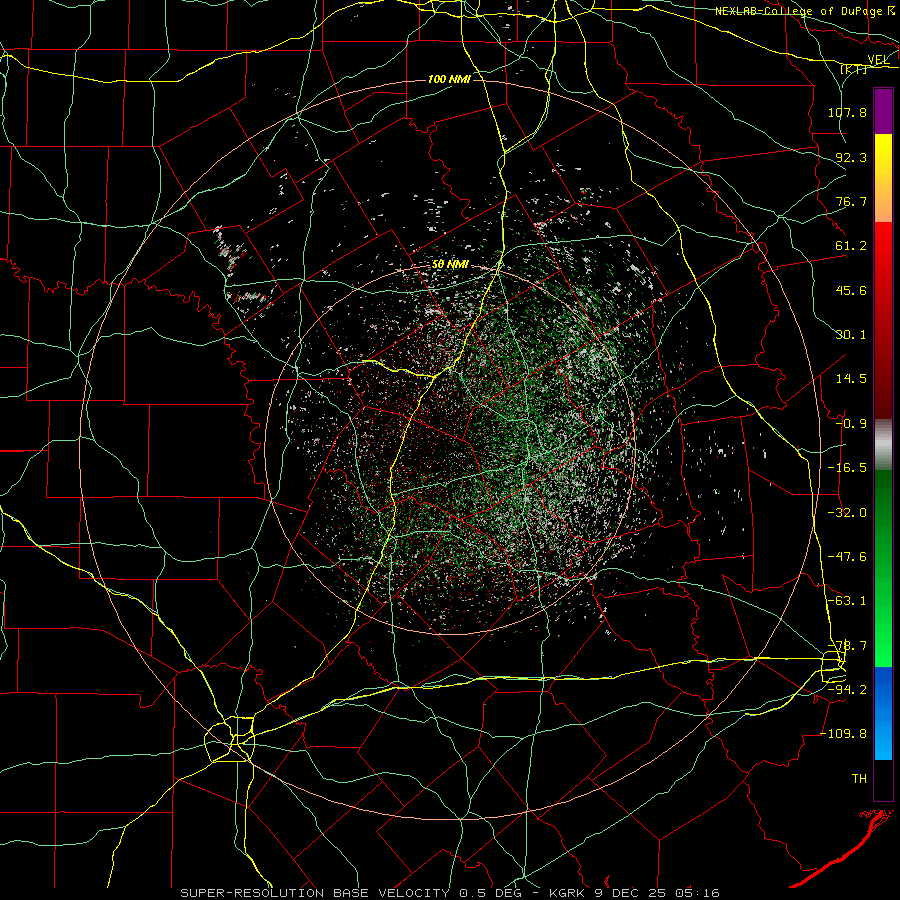Screen dimensions: 900x900
Task: Click the -109.8 velocity scale value
Action: [x=843, y=734]
